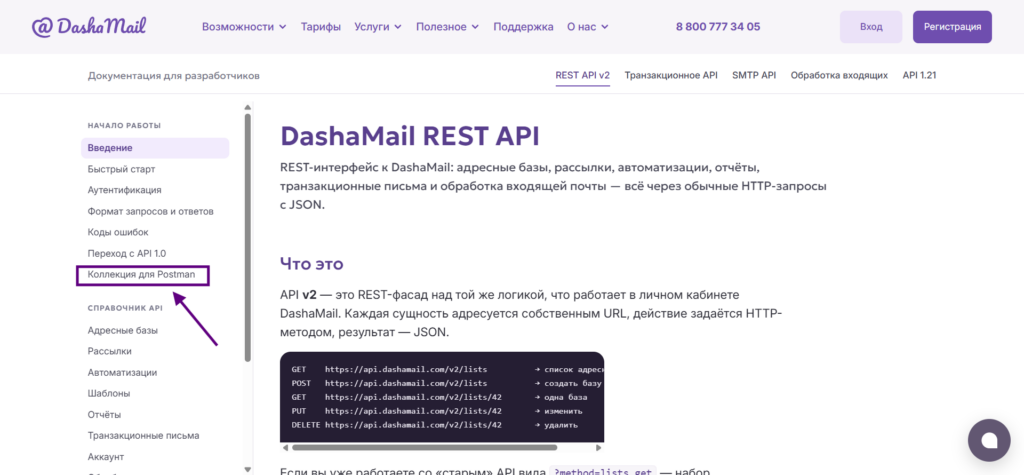Expand the Услуги dropdown menu
This screenshot has height=475, width=1024.
(378, 27)
